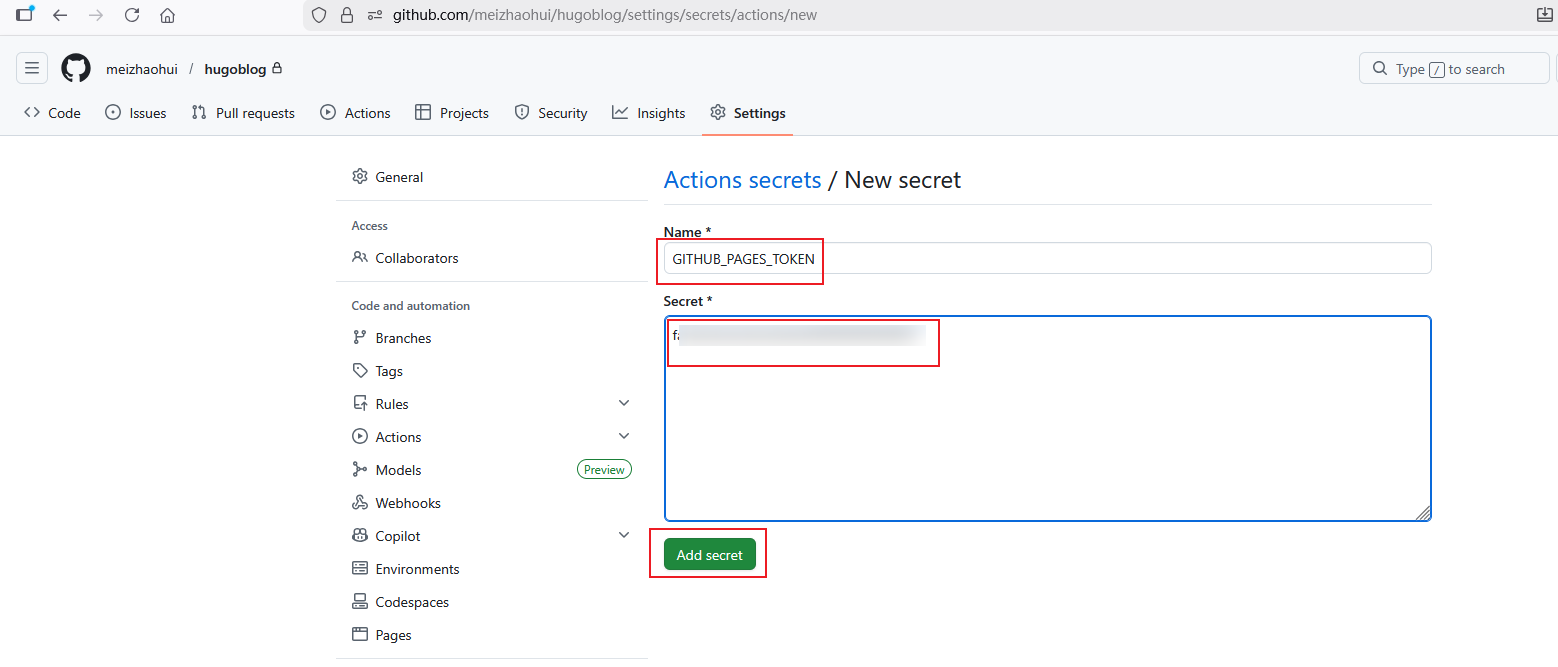
Task: Expand the Actions sidebar section chevron
Action: pyautogui.click(x=624, y=436)
